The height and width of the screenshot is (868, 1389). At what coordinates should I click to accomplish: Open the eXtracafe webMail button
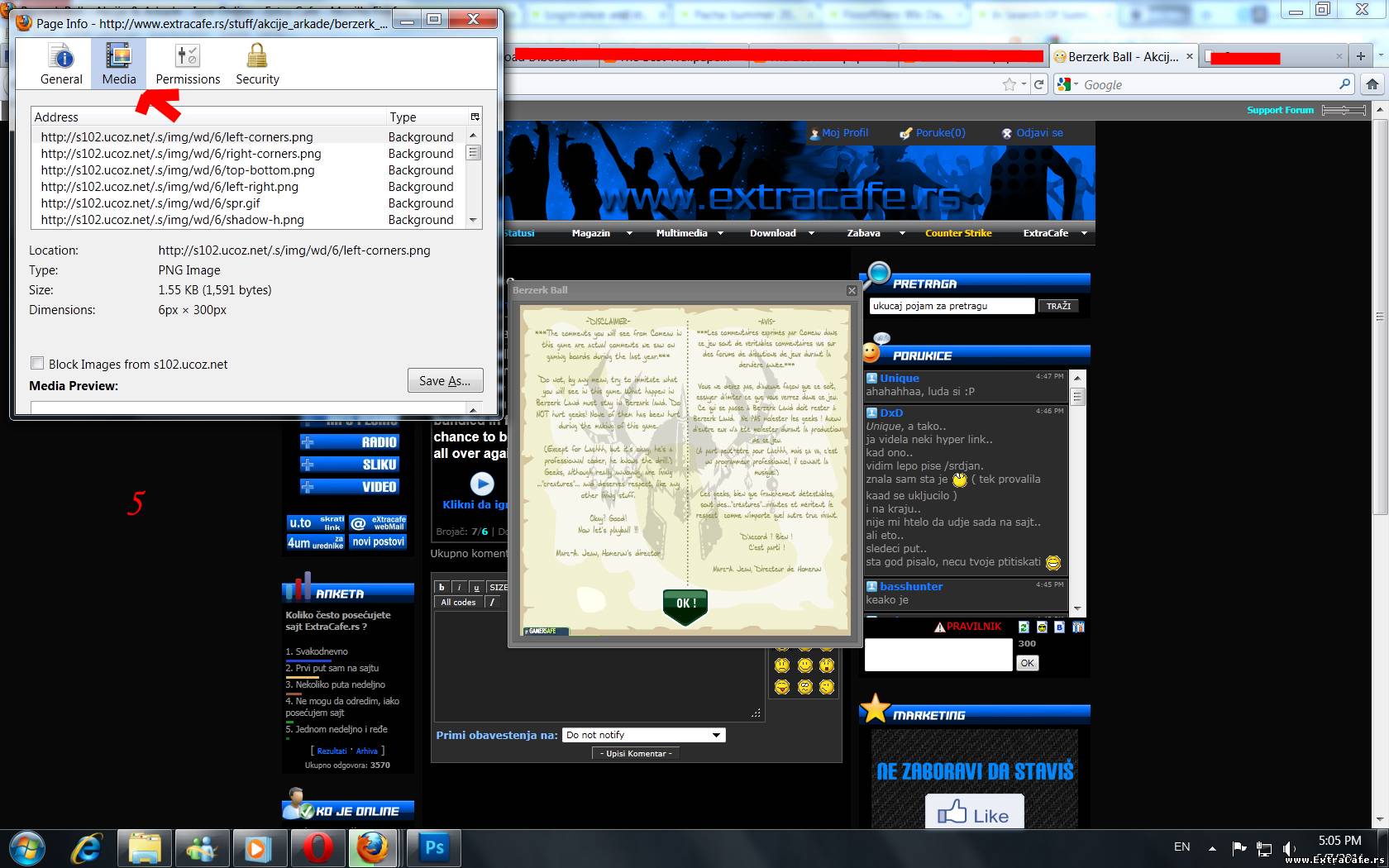[x=378, y=522]
